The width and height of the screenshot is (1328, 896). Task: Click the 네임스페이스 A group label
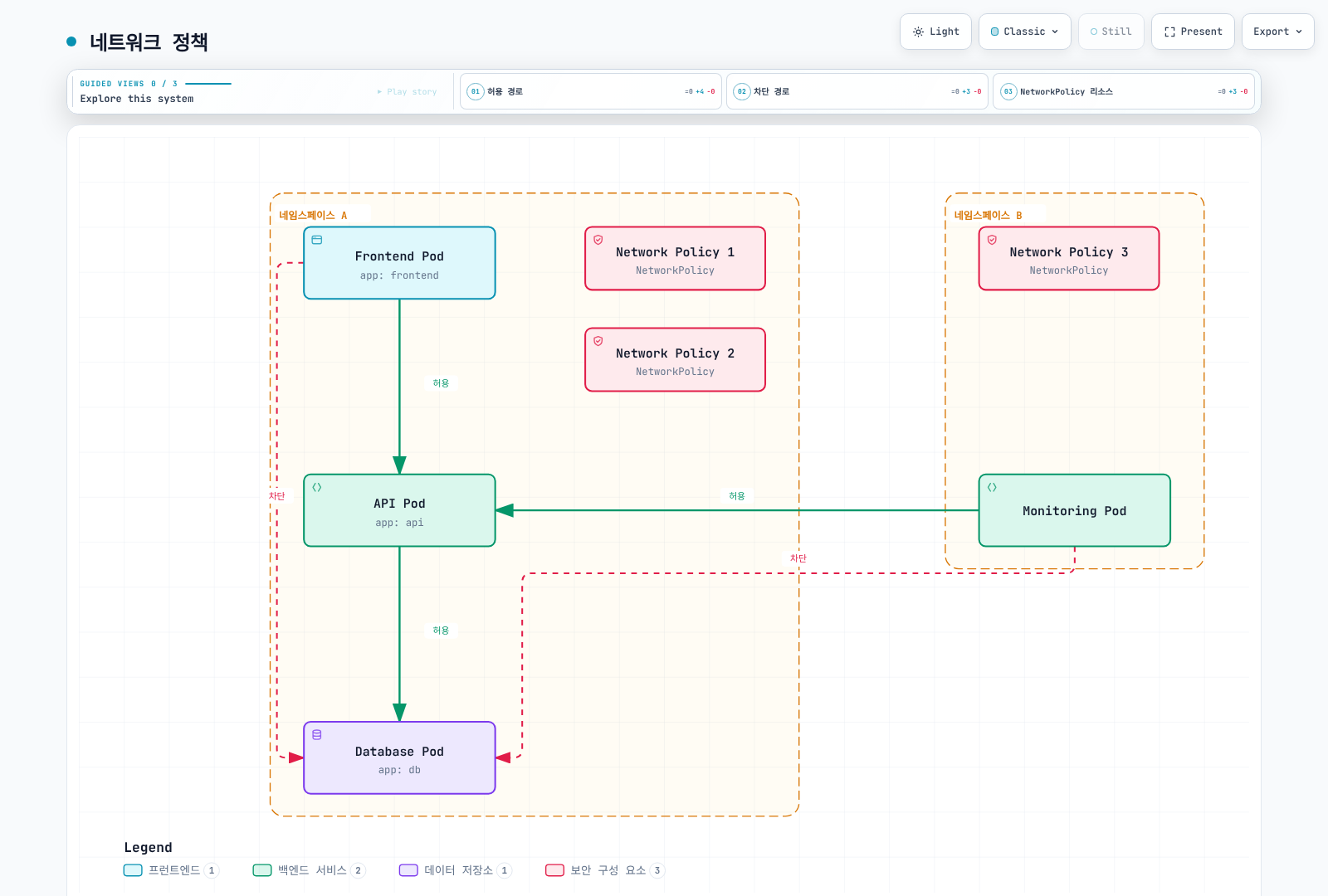(x=313, y=215)
